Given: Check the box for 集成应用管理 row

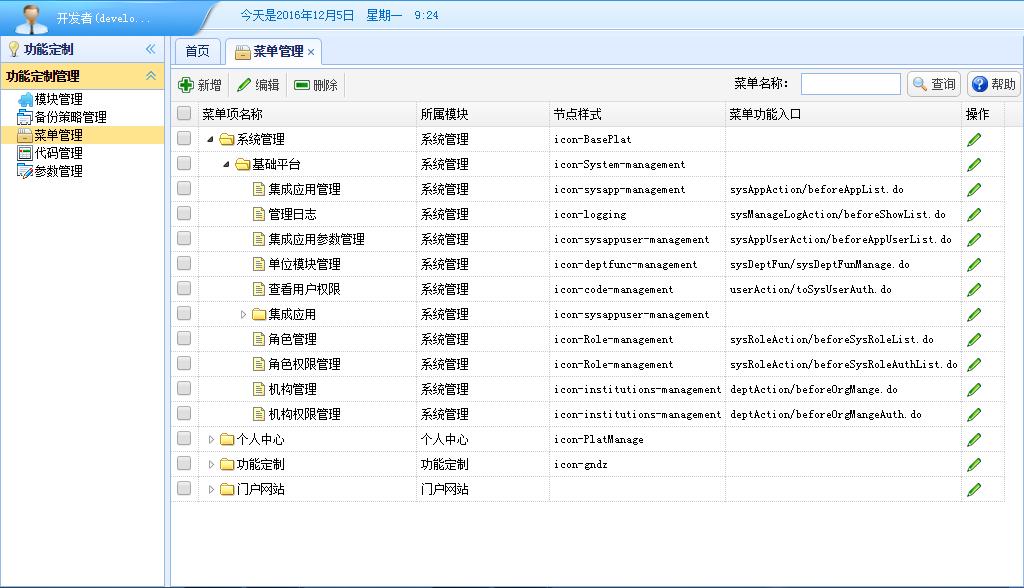Looking at the screenshot, I should click(184, 189).
